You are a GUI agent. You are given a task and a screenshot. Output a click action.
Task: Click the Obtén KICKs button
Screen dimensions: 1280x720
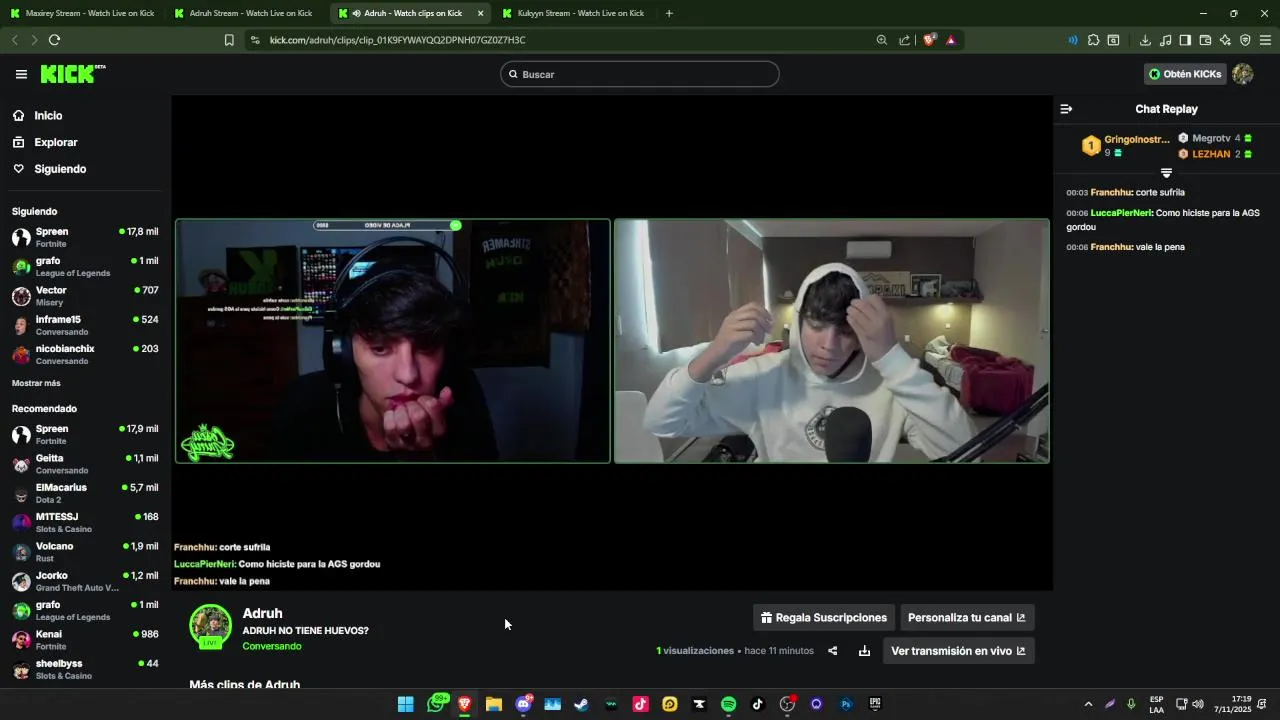(x=1185, y=74)
